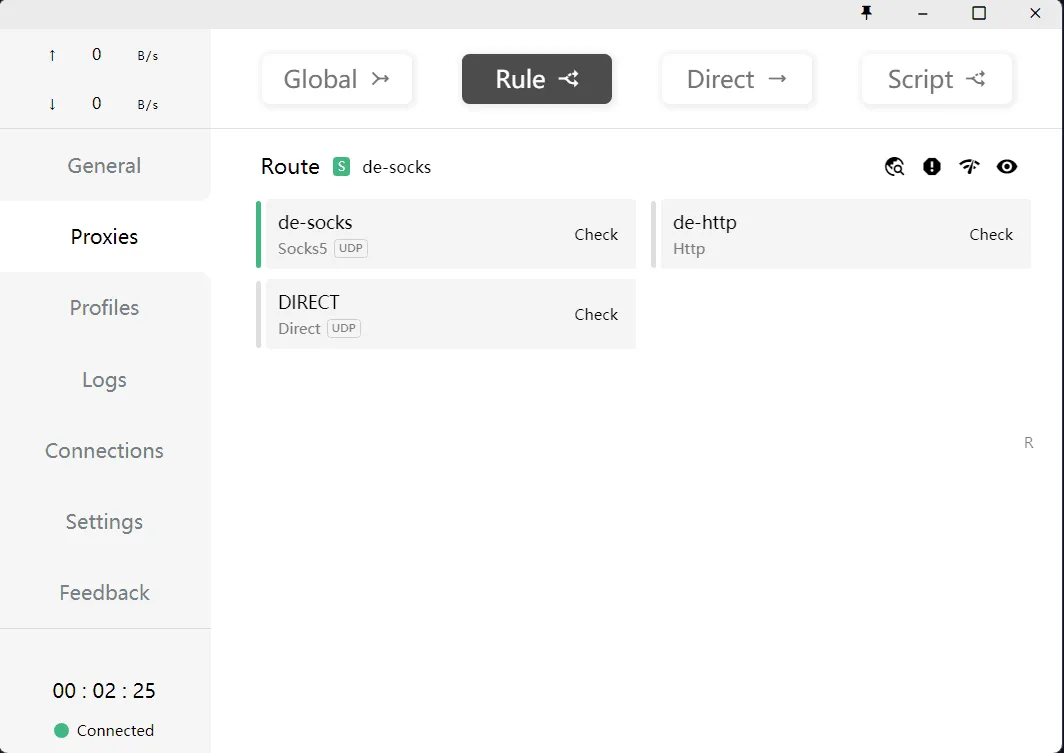Switch to Script mode
Viewport: 1064px width, 753px height.
937,79
